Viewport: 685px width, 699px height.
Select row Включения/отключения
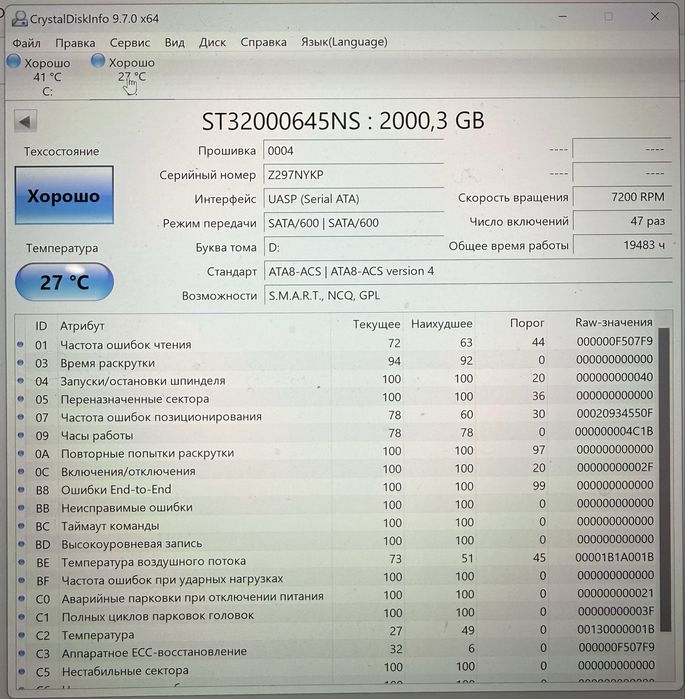pos(336,470)
